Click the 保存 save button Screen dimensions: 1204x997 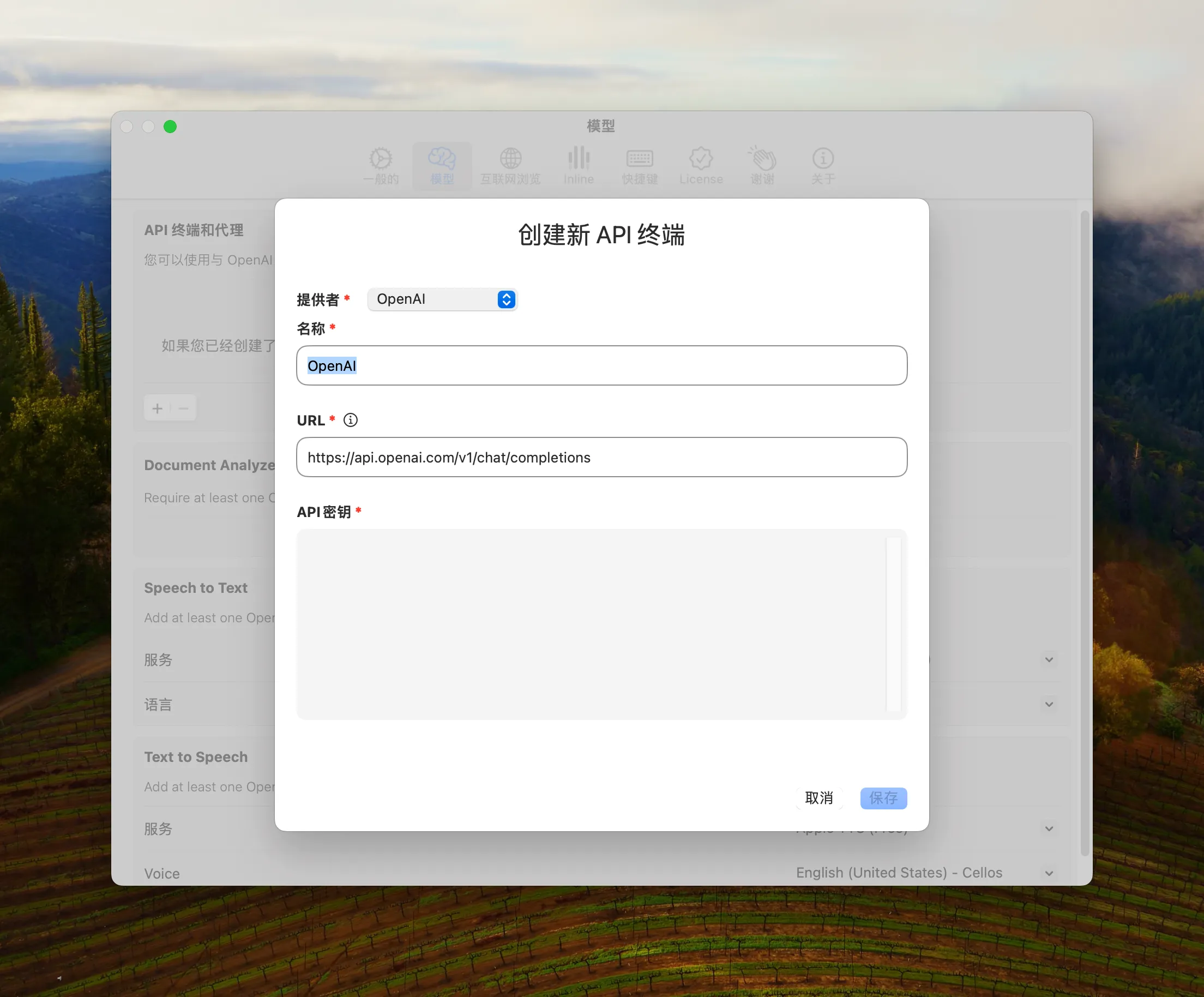click(x=883, y=798)
